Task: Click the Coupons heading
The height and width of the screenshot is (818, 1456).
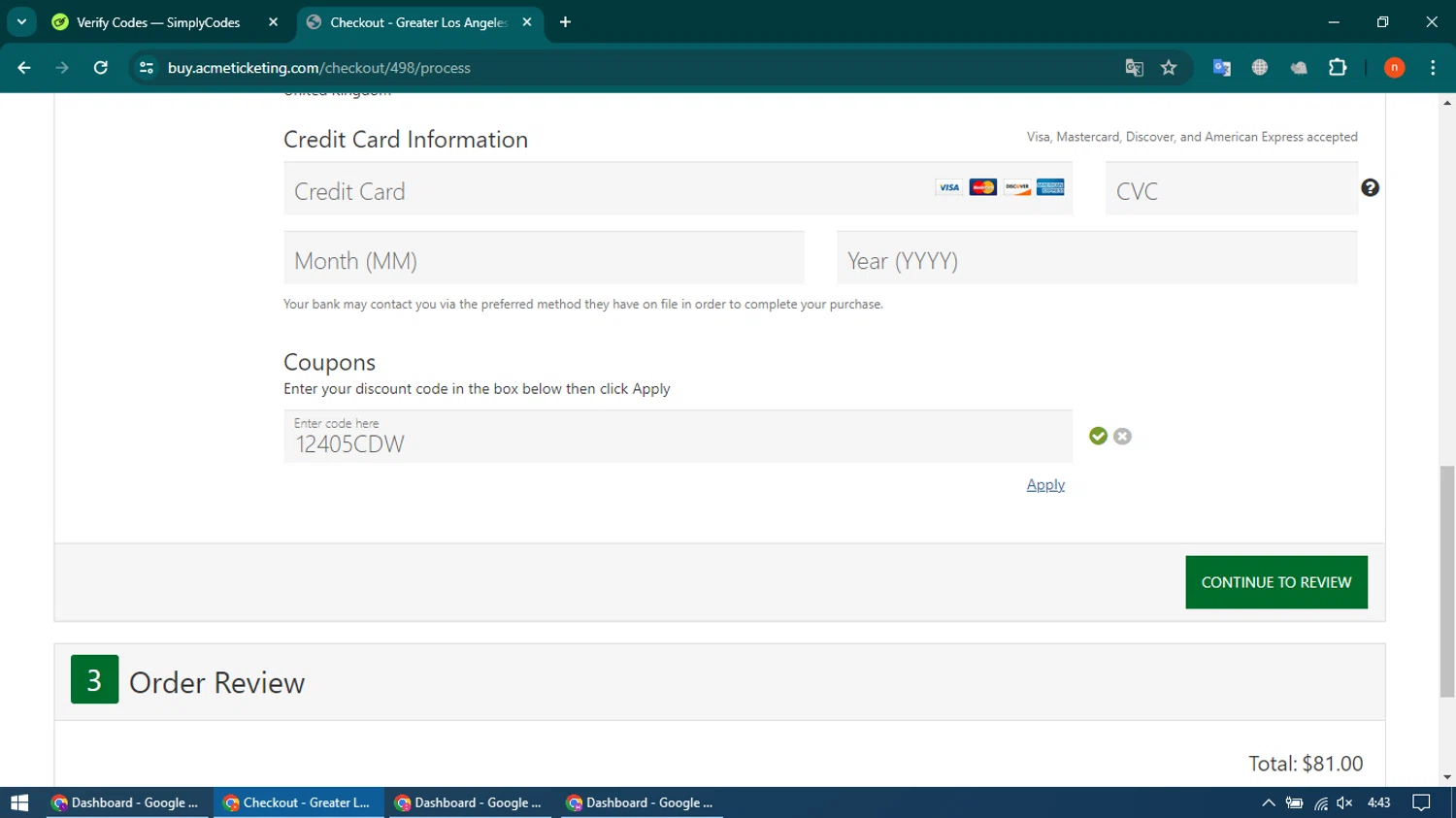Action: pyautogui.click(x=329, y=362)
